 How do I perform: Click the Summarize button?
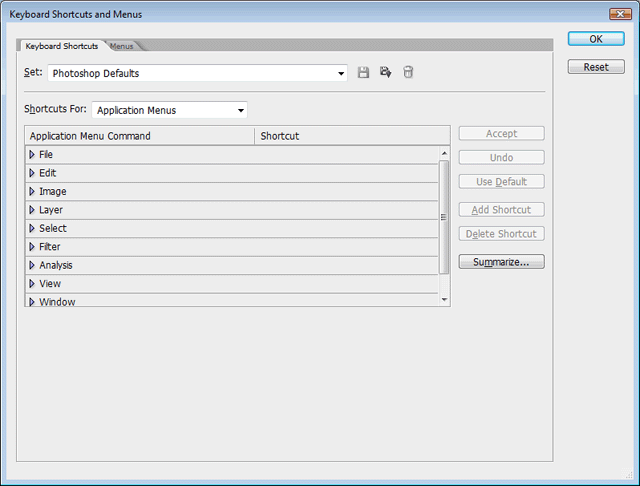(x=501, y=262)
